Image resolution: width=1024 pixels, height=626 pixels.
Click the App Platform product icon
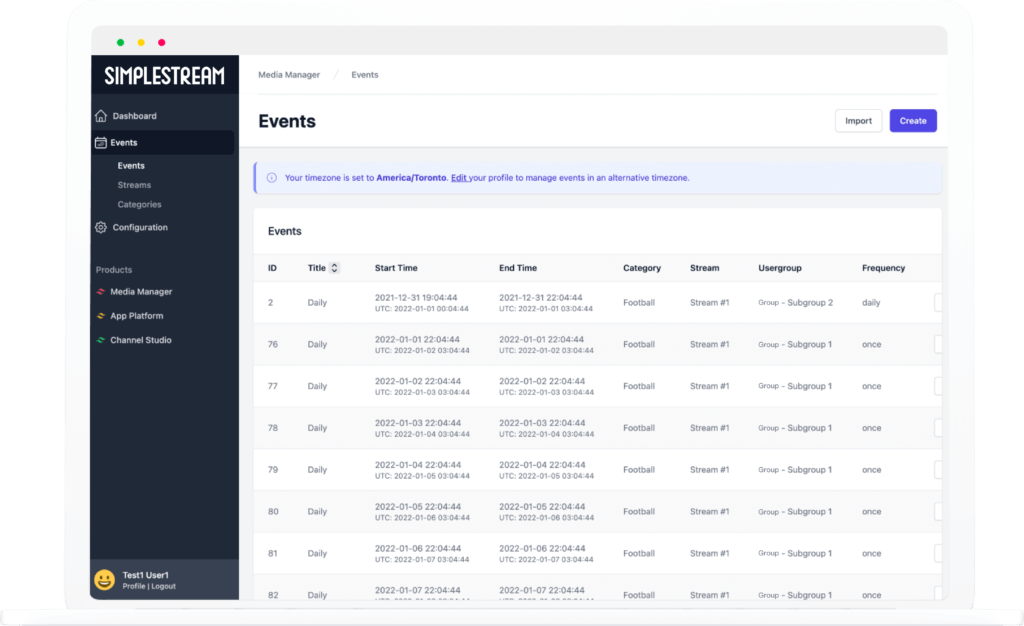click(100, 316)
